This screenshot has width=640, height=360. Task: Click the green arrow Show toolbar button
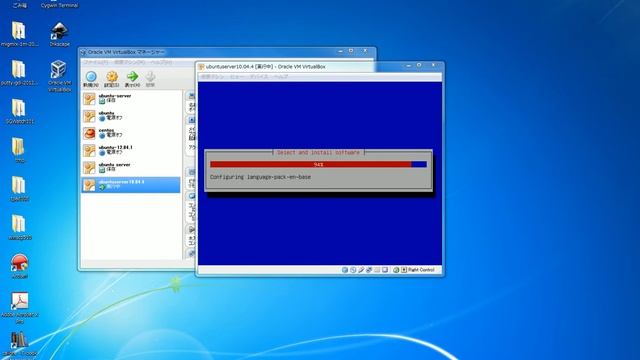(132, 79)
